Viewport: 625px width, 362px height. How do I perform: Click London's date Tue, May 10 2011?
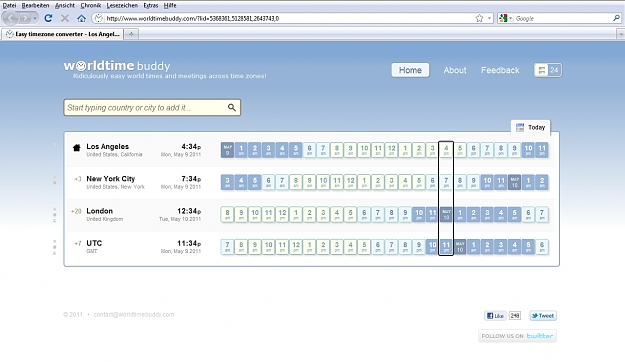pyautogui.click(x=181, y=219)
